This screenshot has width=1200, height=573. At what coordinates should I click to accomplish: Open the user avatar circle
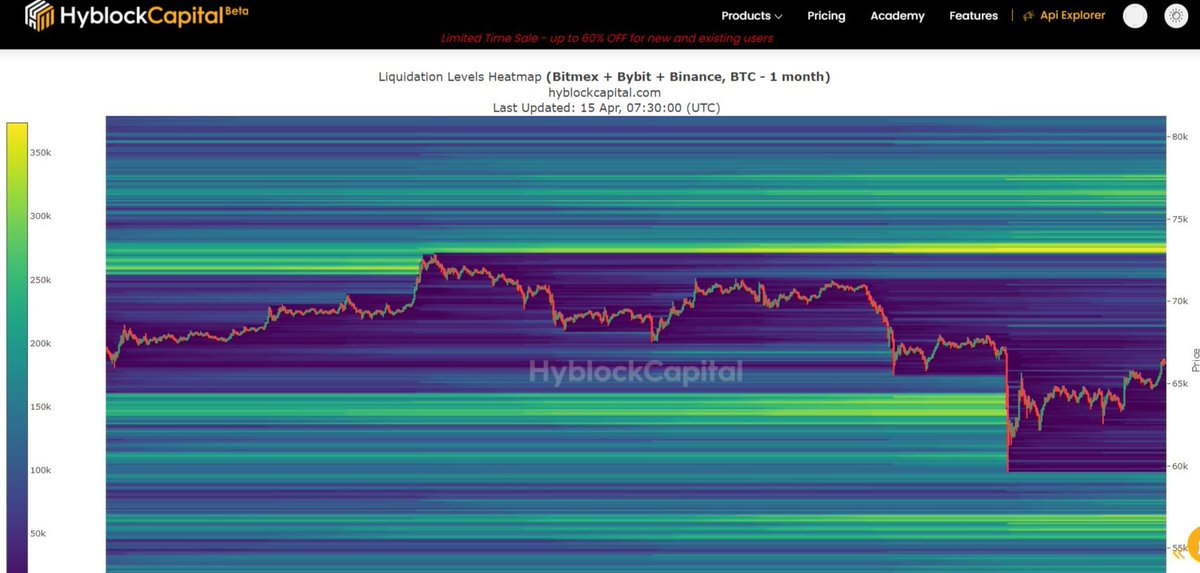(x=1135, y=16)
